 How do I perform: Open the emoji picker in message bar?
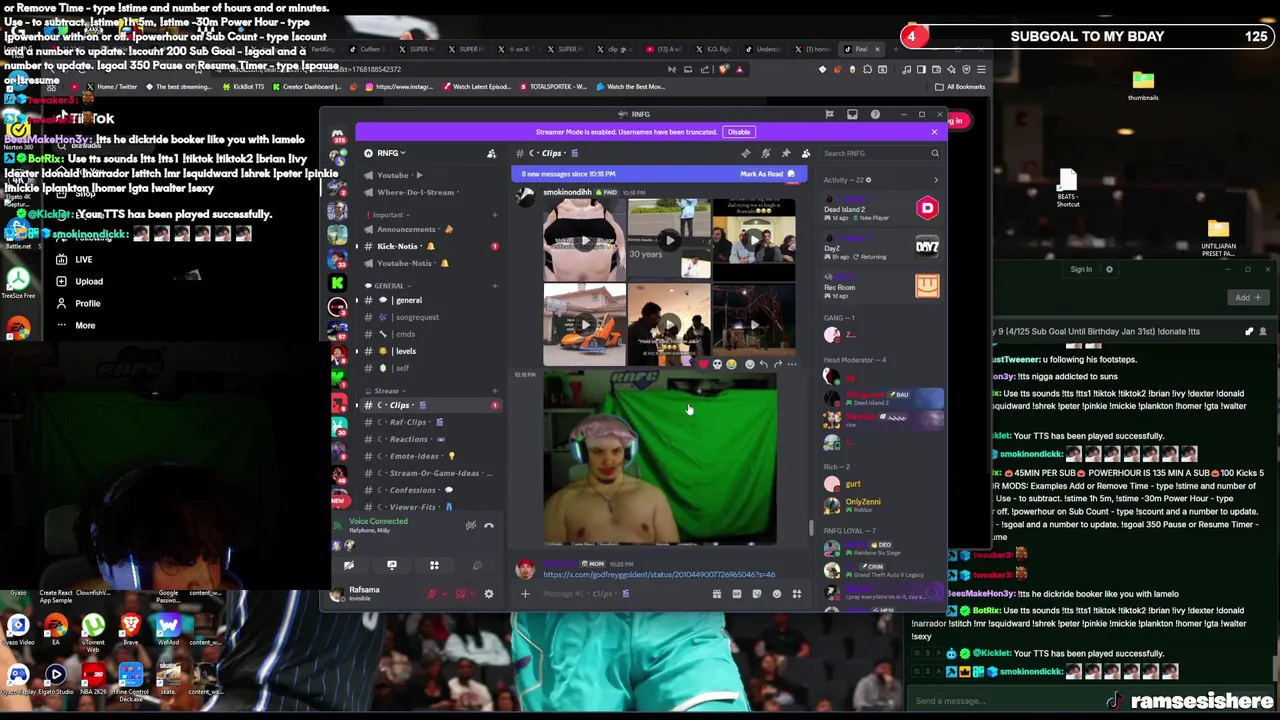[x=777, y=594]
